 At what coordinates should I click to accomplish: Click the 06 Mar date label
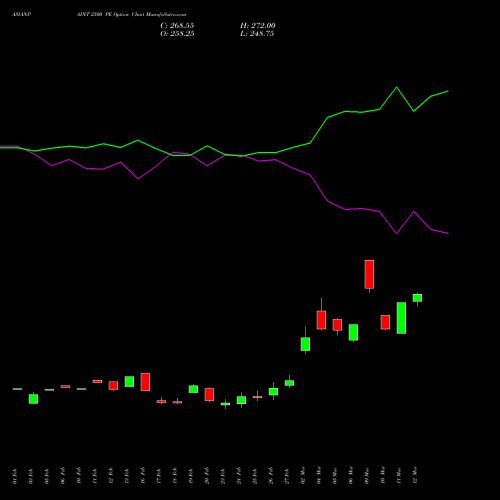click(351, 475)
